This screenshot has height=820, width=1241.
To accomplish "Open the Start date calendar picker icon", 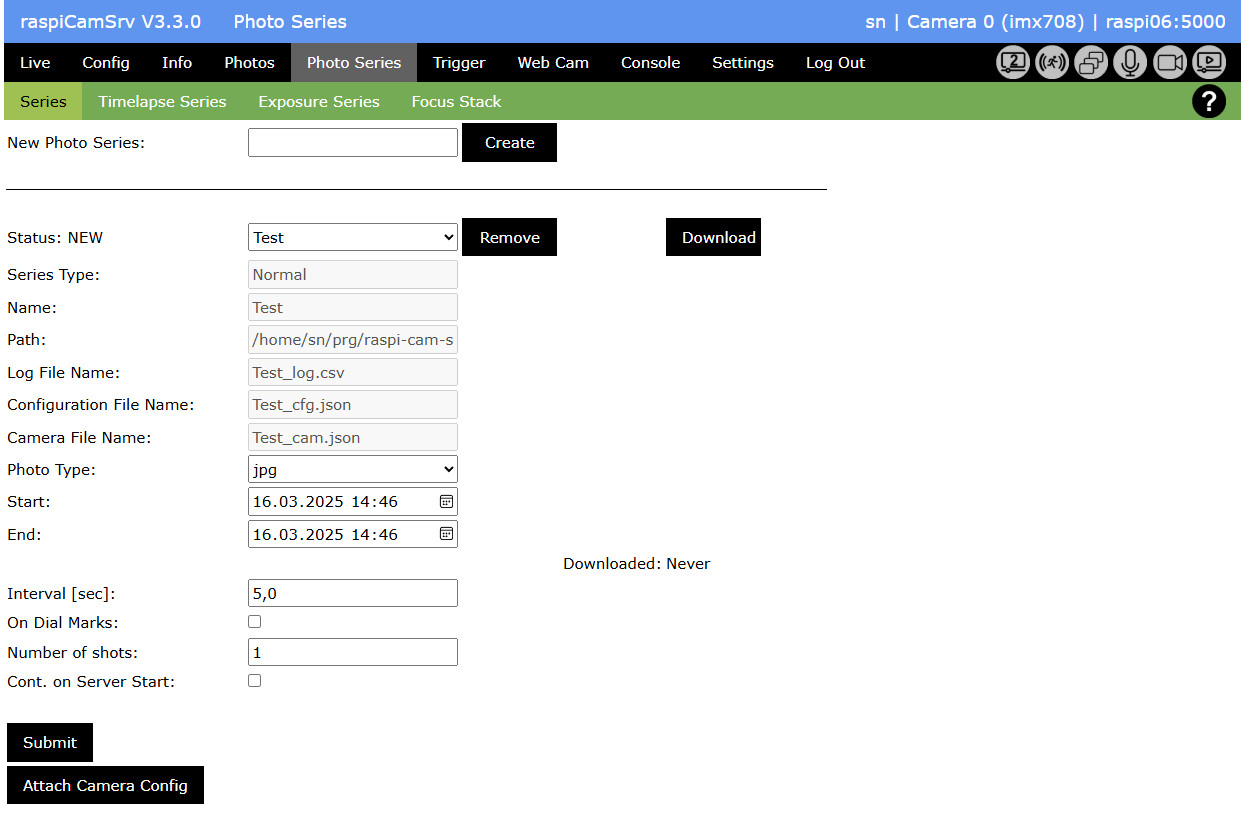I will (445, 501).
